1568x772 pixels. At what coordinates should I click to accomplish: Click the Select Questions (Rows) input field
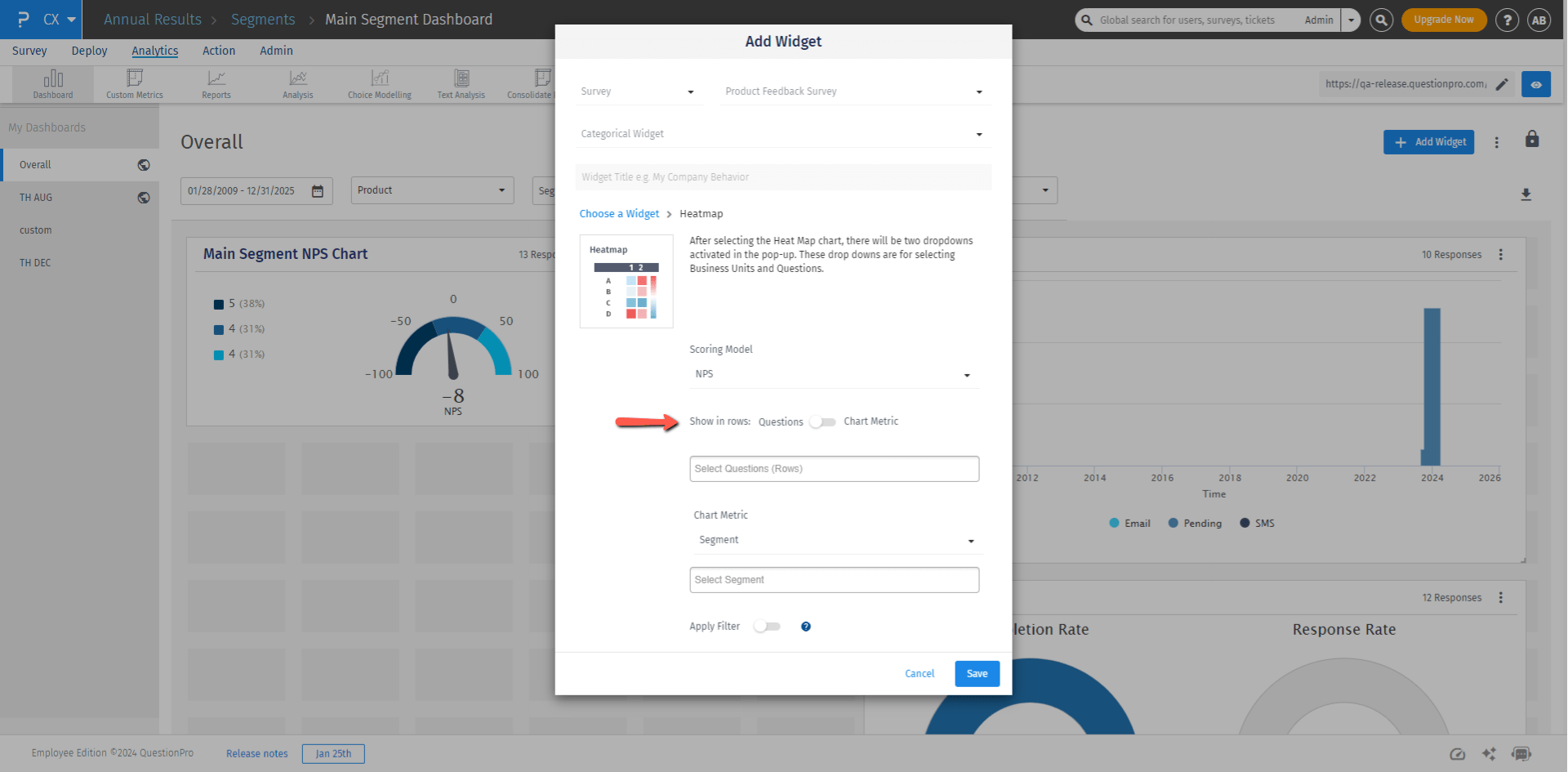click(x=834, y=468)
